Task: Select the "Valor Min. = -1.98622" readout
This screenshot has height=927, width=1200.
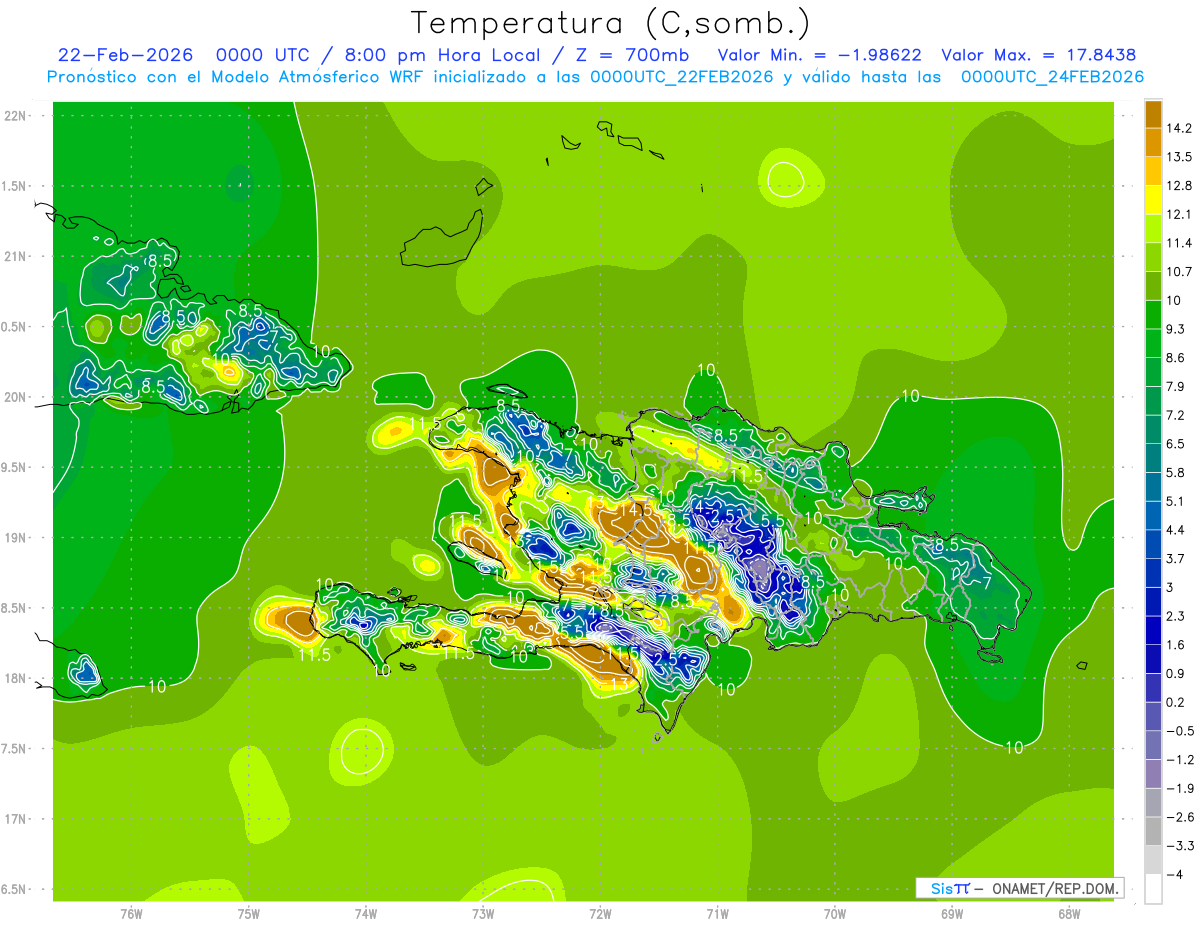Action: pos(820,55)
